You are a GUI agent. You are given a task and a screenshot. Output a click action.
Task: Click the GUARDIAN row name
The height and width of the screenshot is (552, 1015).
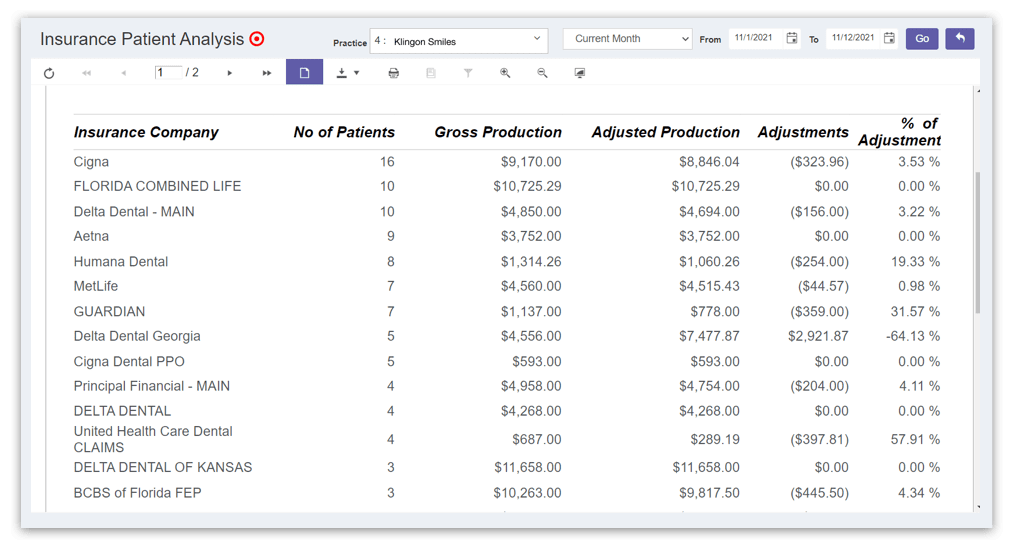point(109,311)
